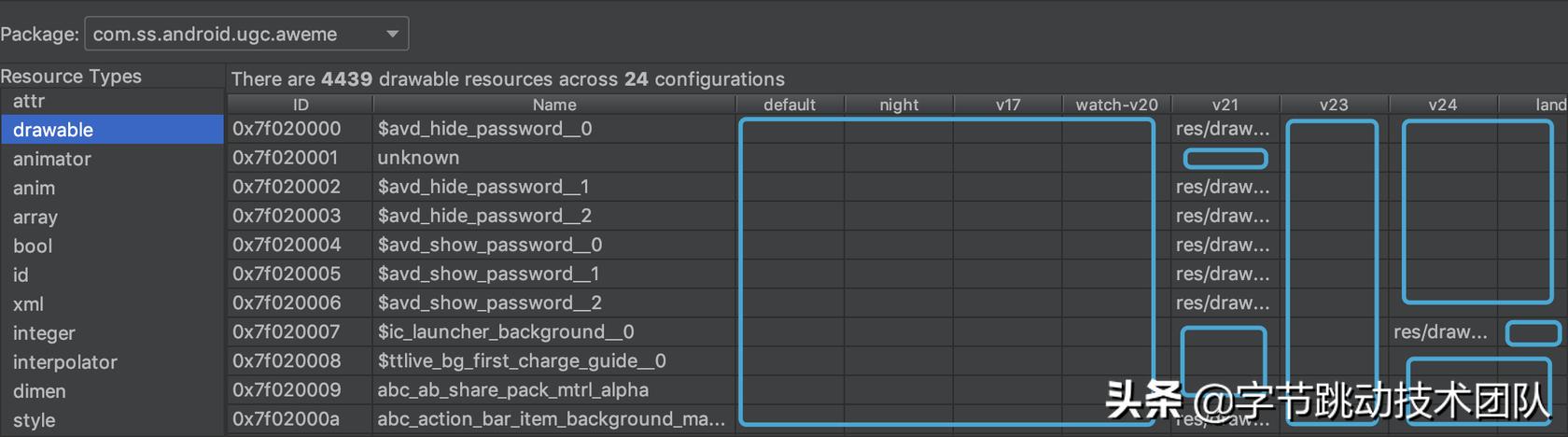Image resolution: width=1568 pixels, height=437 pixels.
Task: Pick the xml resource type
Action: (28, 303)
